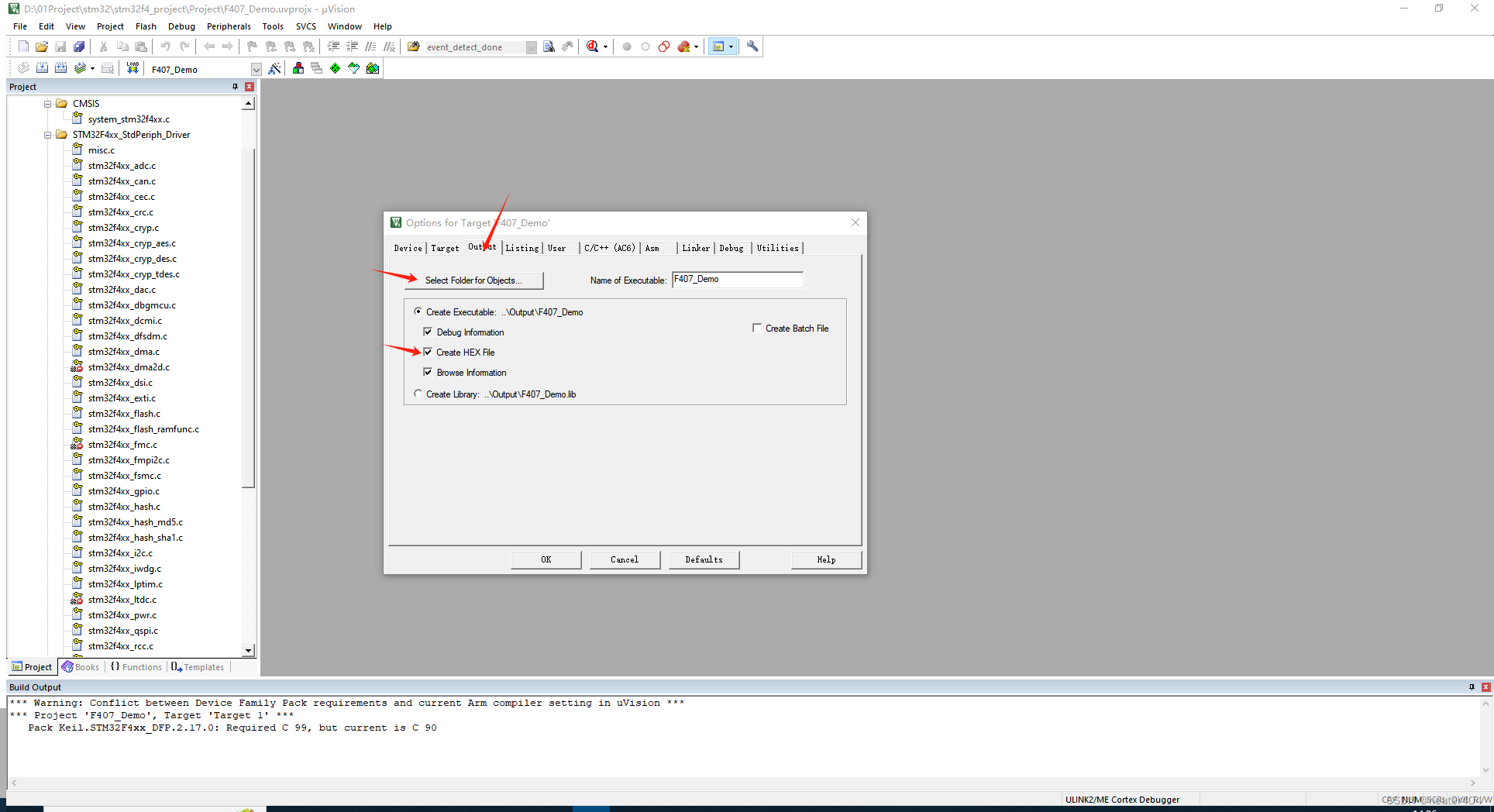1494x812 pixels.
Task: Switch to the Books tab
Action: point(81,667)
